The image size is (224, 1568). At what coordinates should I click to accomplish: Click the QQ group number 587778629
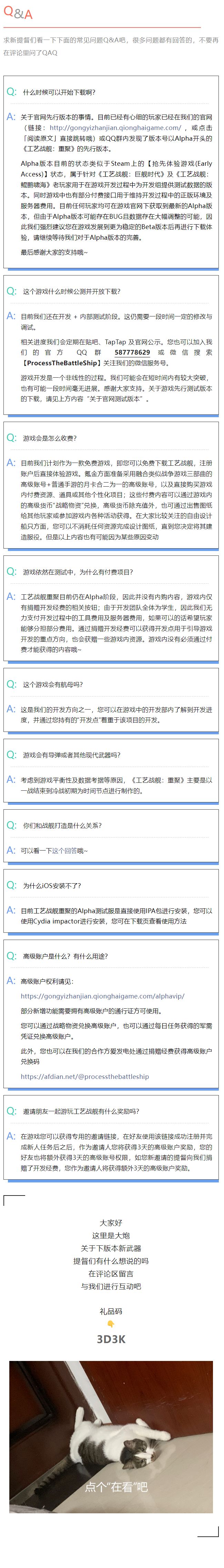pyautogui.click(x=132, y=352)
